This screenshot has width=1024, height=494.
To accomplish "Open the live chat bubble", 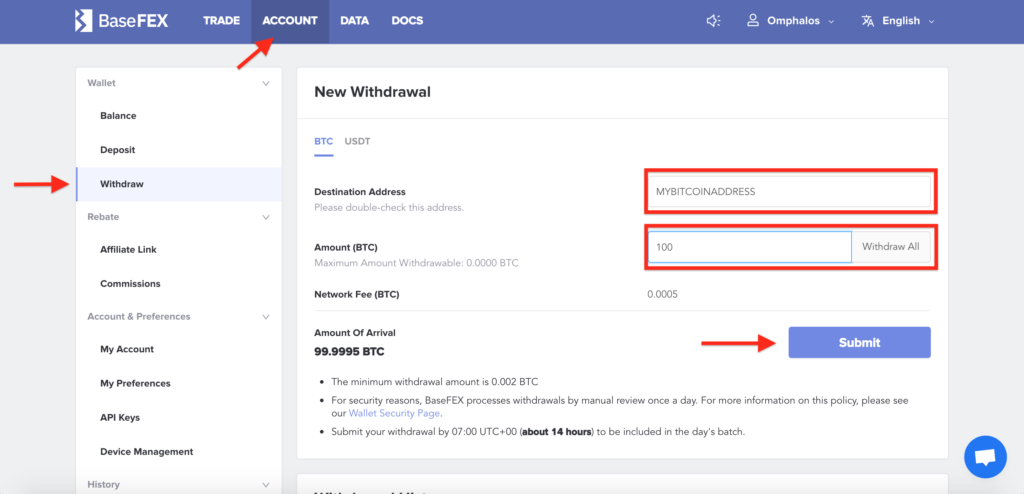I will tap(985, 457).
